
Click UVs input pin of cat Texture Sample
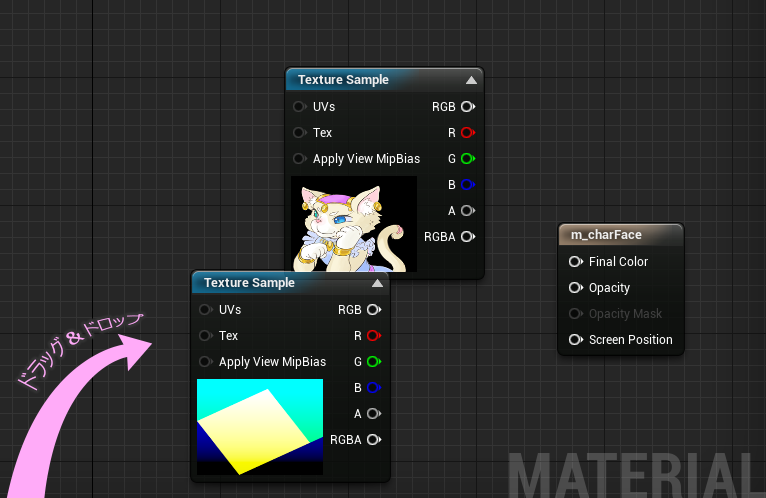(x=299, y=107)
